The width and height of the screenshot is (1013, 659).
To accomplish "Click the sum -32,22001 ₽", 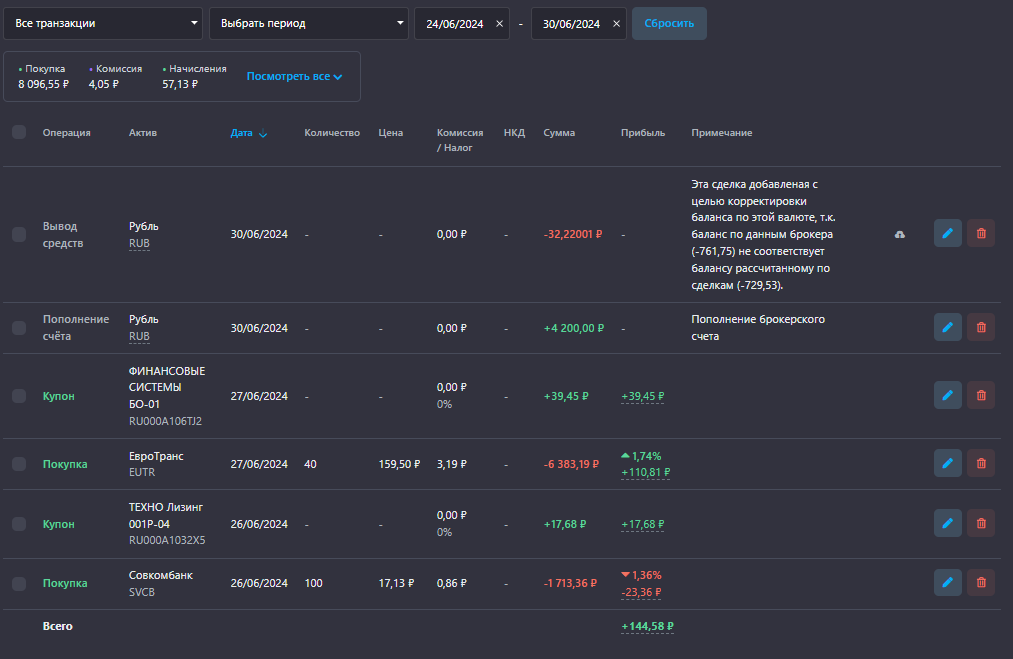I will [x=573, y=234].
